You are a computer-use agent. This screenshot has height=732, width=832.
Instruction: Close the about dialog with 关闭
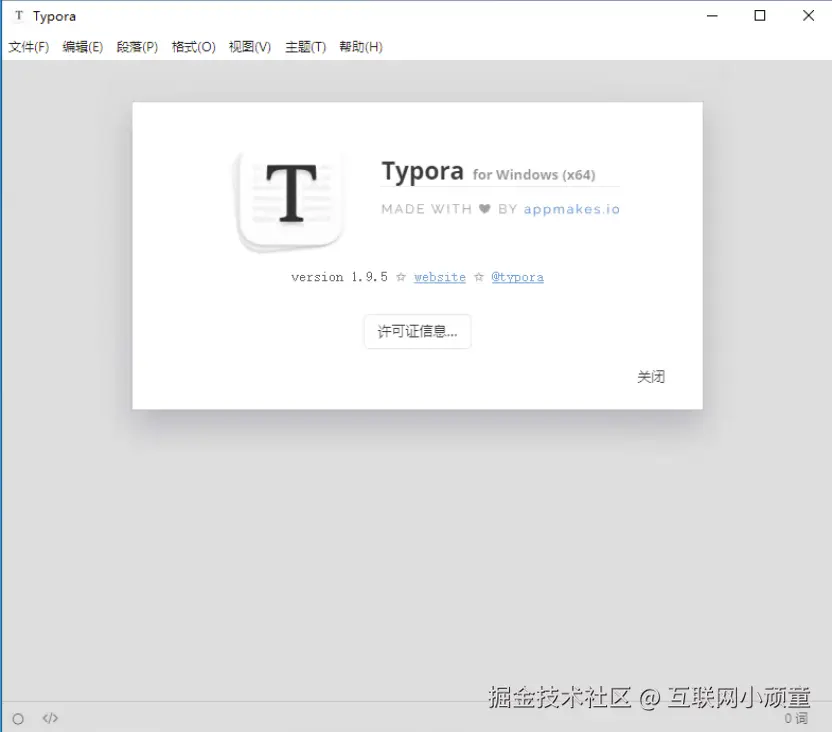tap(651, 377)
